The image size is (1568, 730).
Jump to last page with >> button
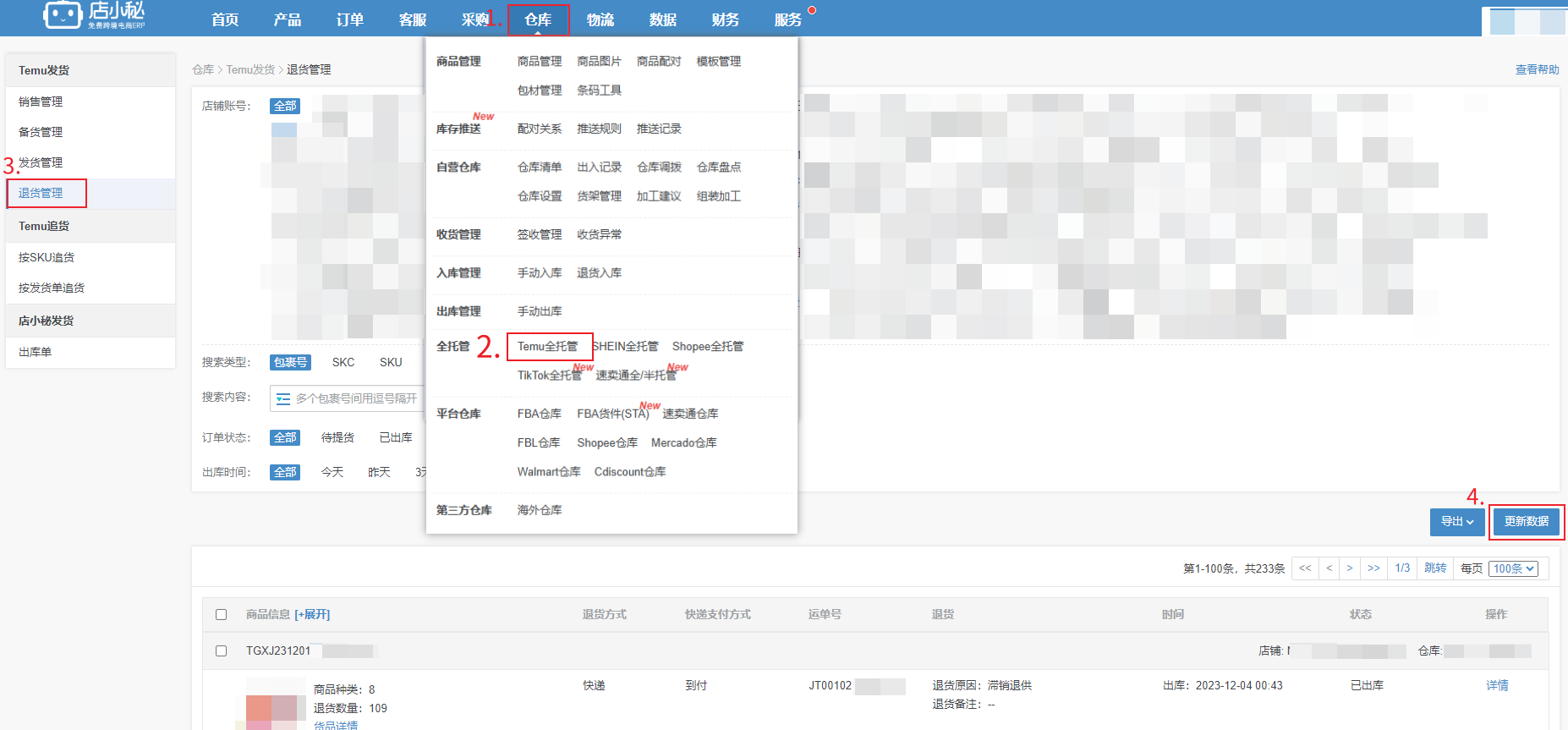point(1373,568)
